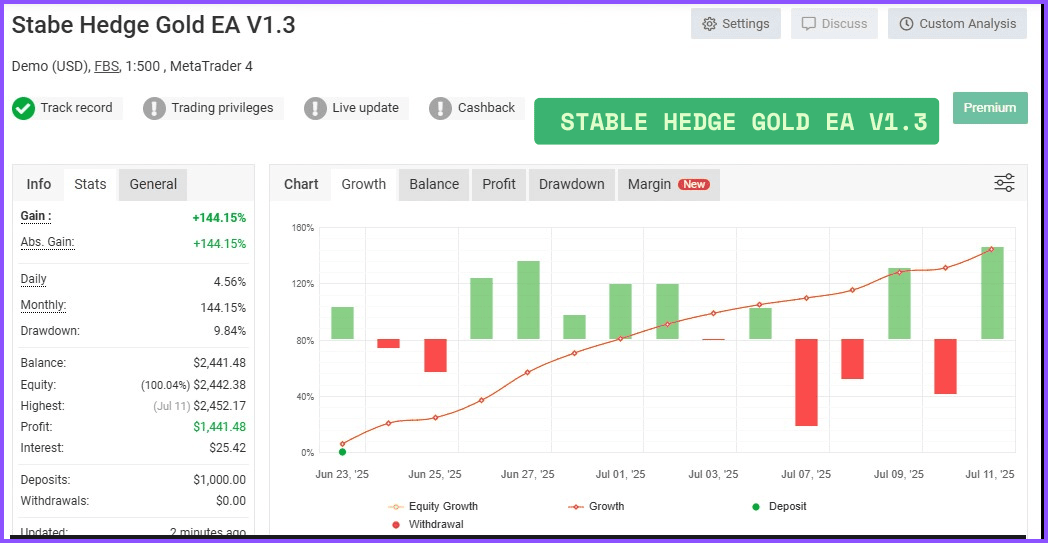Click the Premium badge button

990,108
